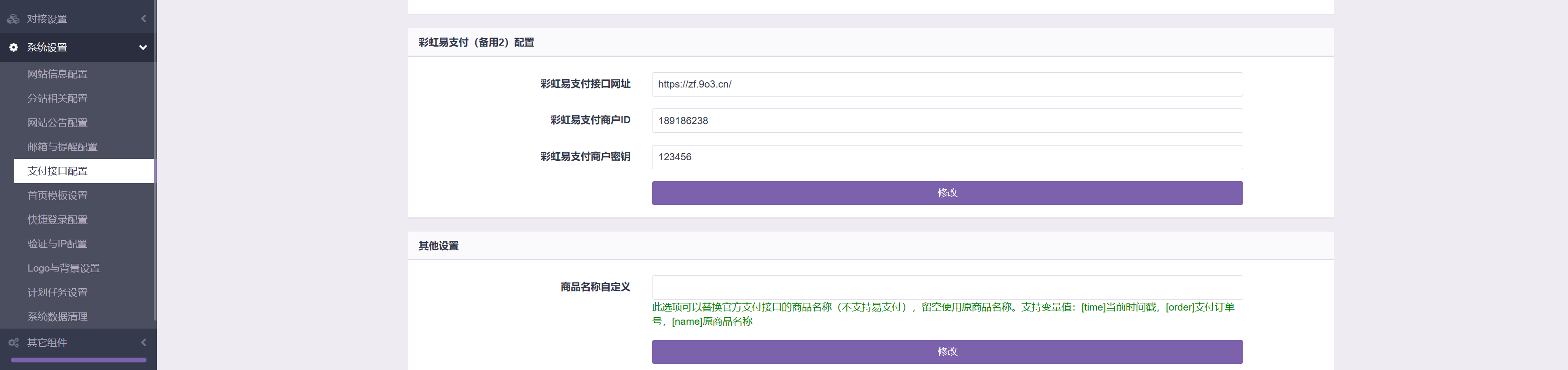Click the 商品名称自定义 text box
This screenshot has height=370, width=1568.
[x=946, y=287]
